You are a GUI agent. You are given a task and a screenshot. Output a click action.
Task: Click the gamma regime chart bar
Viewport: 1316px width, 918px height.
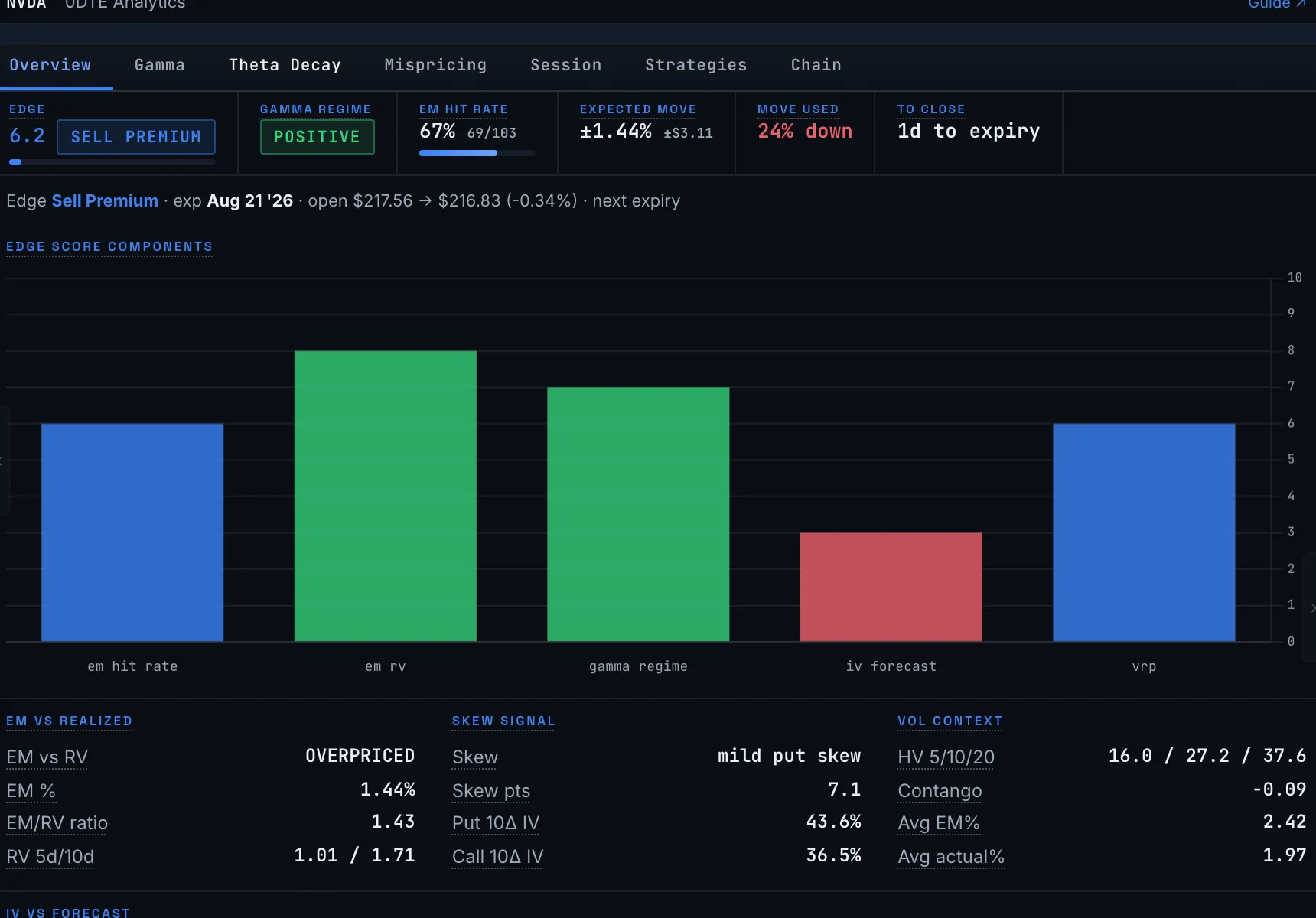coord(638,514)
